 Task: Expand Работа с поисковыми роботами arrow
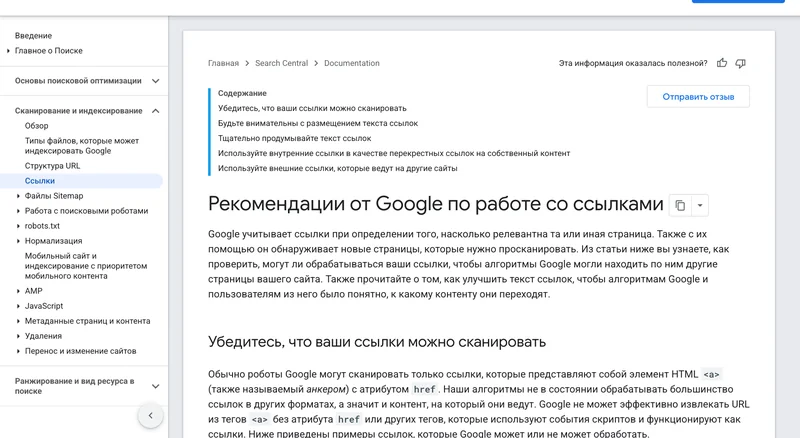[x=18, y=211]
